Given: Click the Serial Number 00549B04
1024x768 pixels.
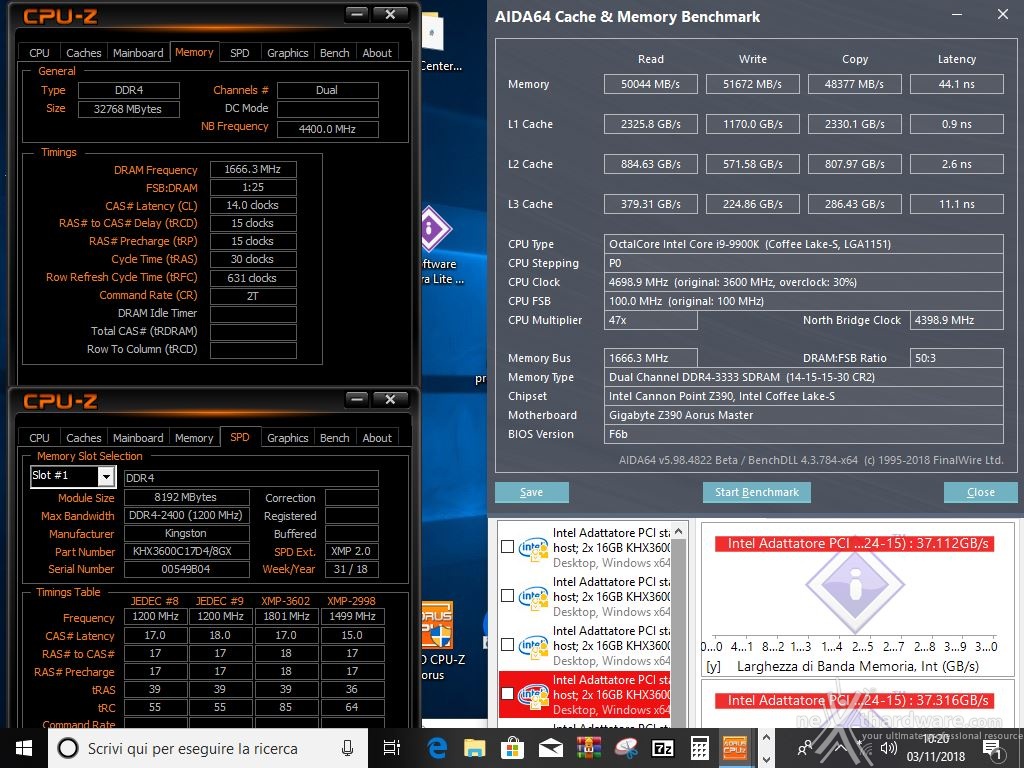Looking at the screenshot, I should point(186,569).
